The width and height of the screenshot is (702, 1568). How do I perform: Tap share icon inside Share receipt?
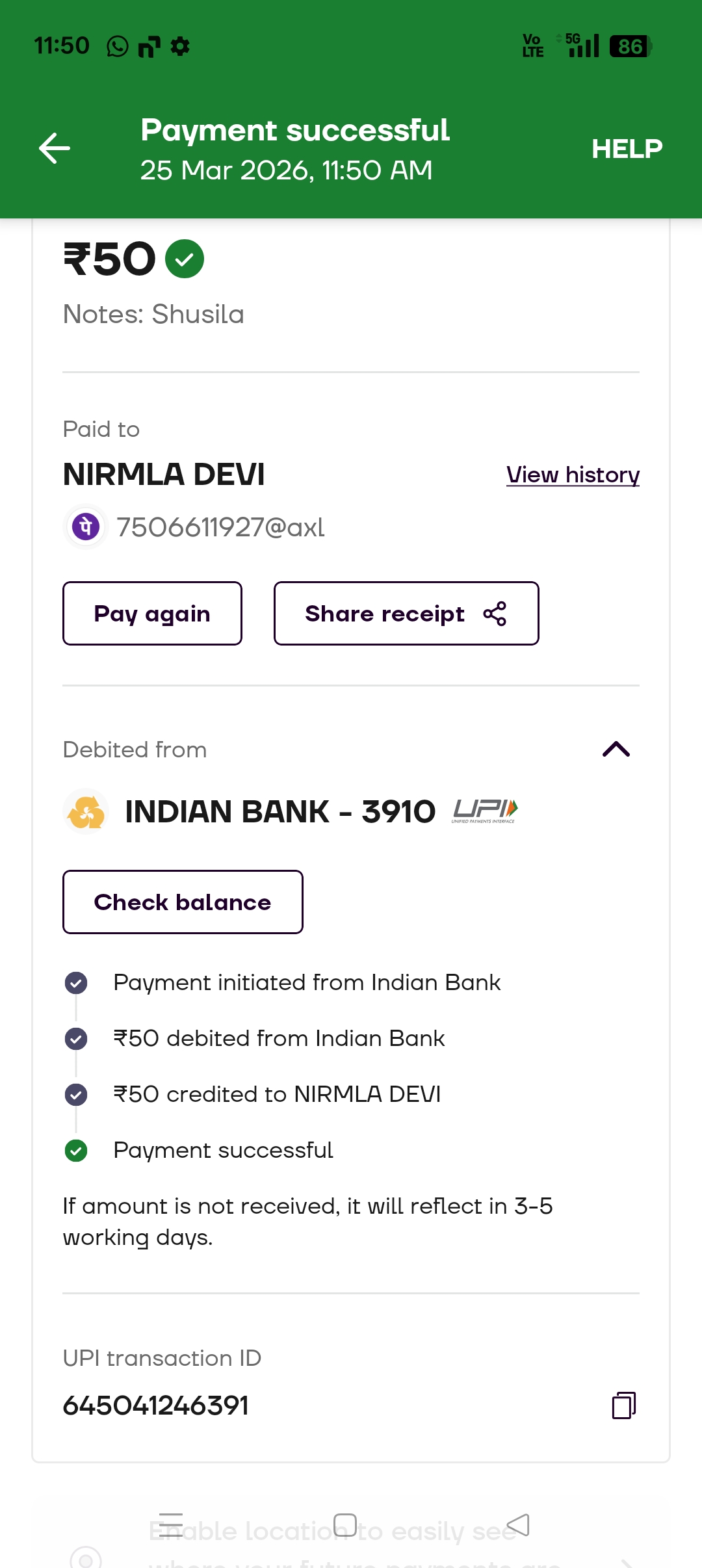(x=495, y=613)
